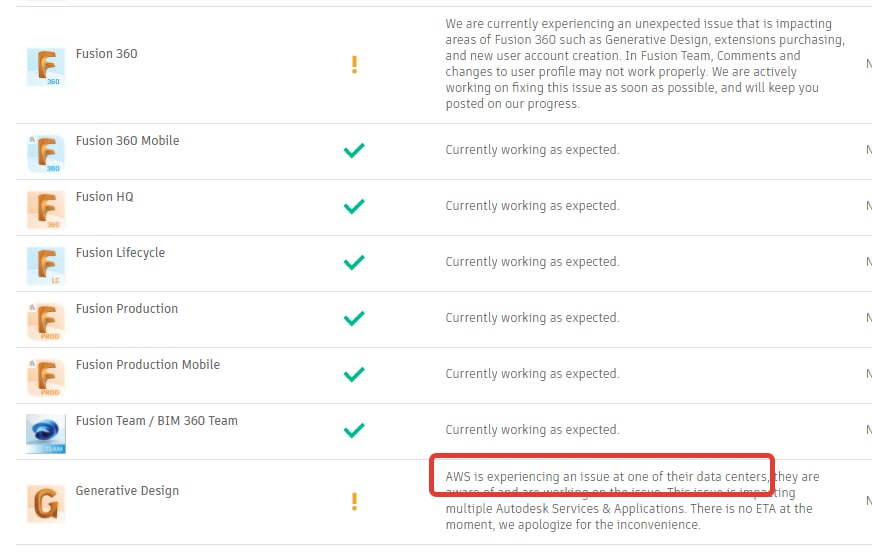Click the Fusion 360 product icon

point(45,67)
